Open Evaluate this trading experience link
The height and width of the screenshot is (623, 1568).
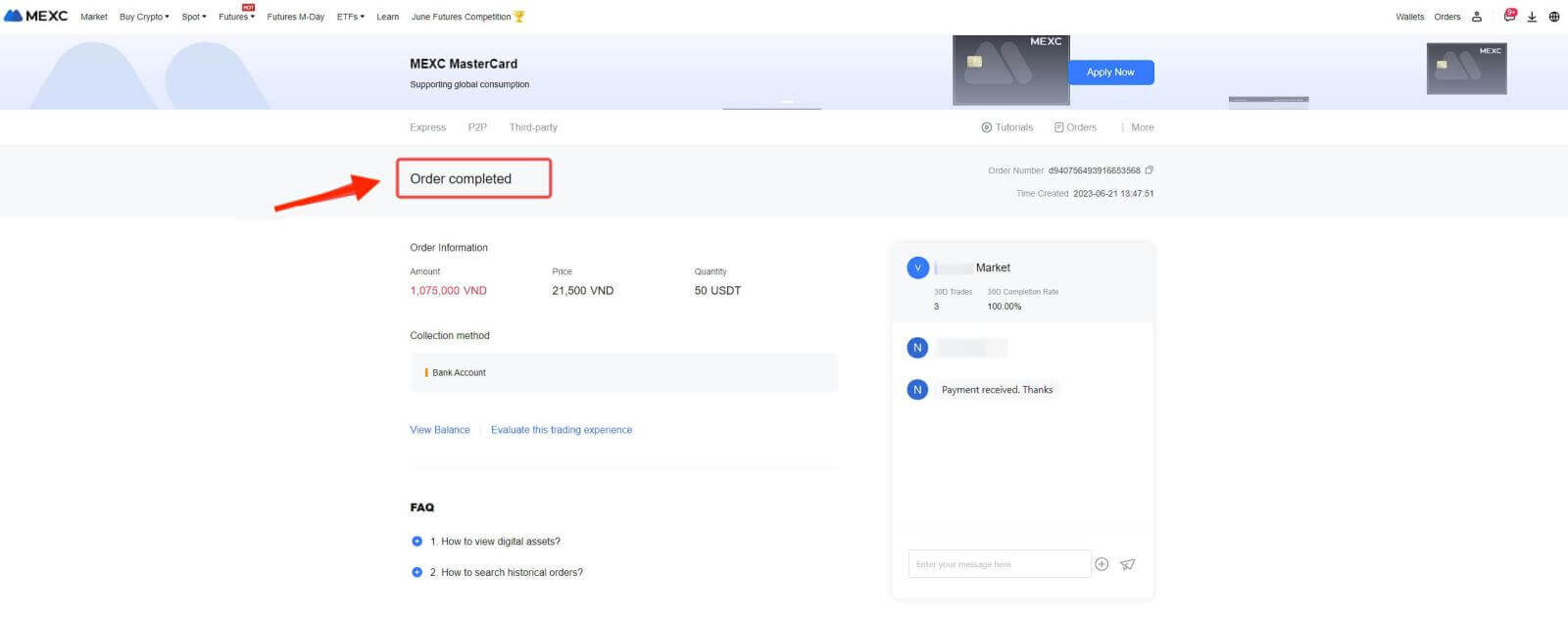click(x=562, y=430)
